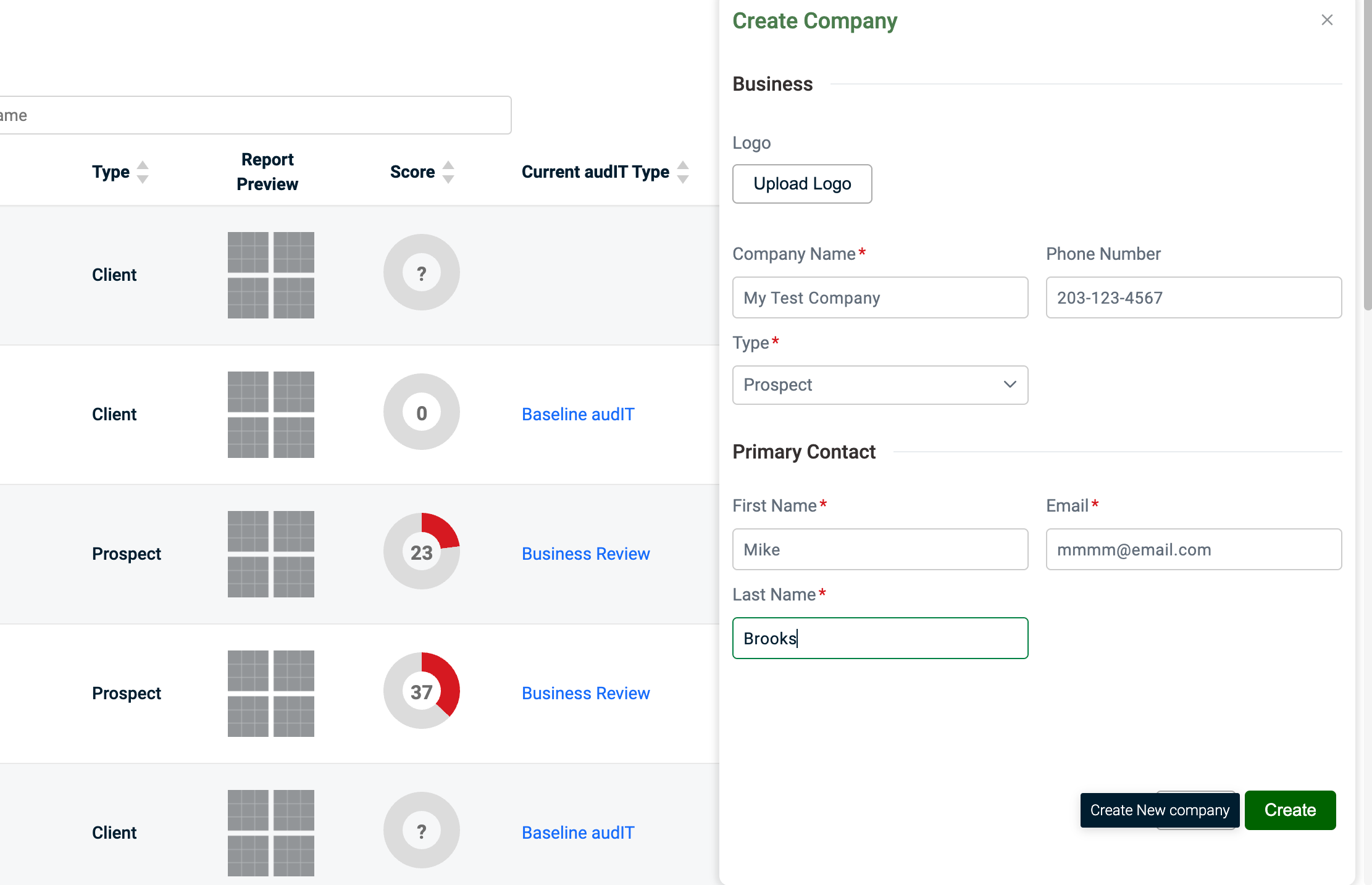Open Business Review link for score 23 row
Image resolution: width=1372 pixels, height=885 pixels.
pos(586,554)
